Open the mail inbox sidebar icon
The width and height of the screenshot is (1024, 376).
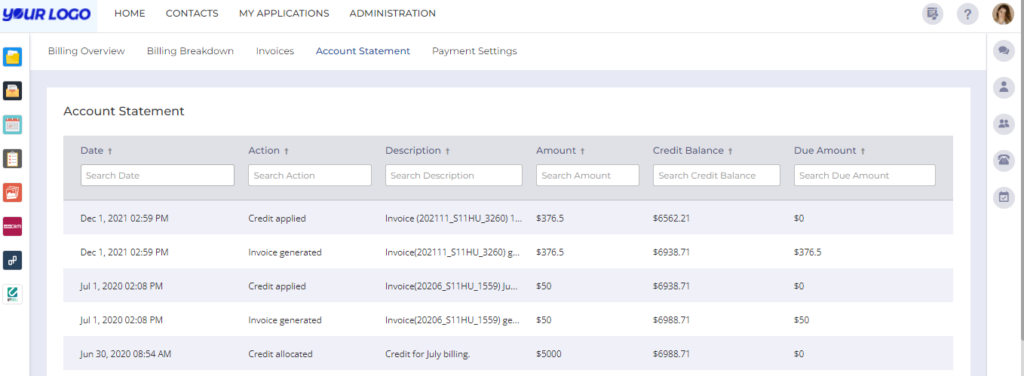pos(12,91)
